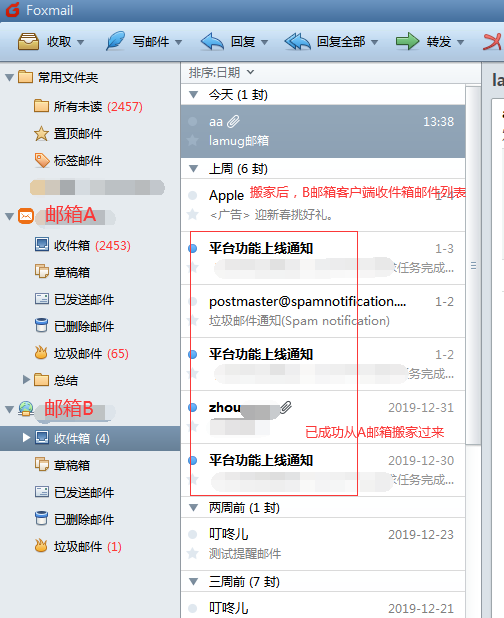
Task: Expand the 总结 folder arrow
Action: pos(26,380)
